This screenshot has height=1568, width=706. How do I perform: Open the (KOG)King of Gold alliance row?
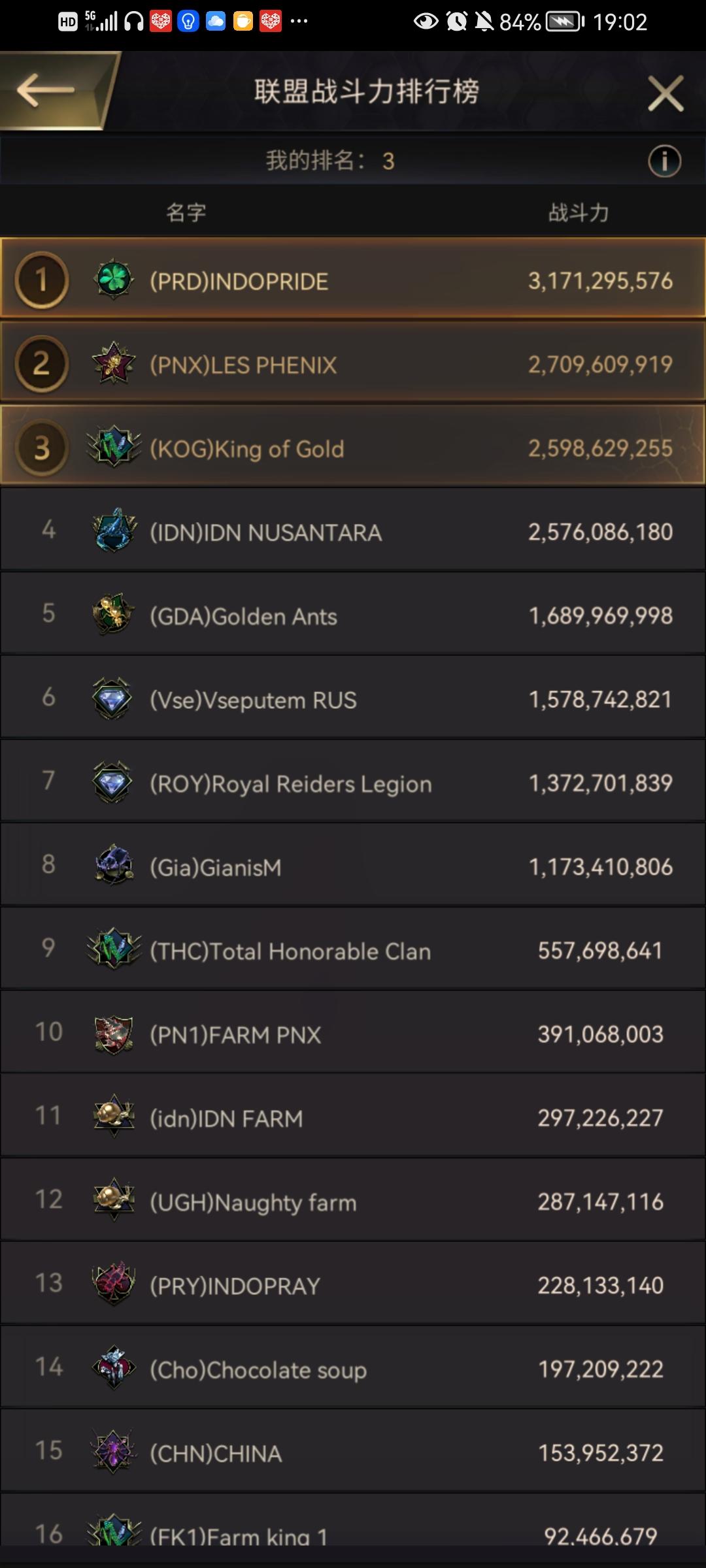pos(353,447)
